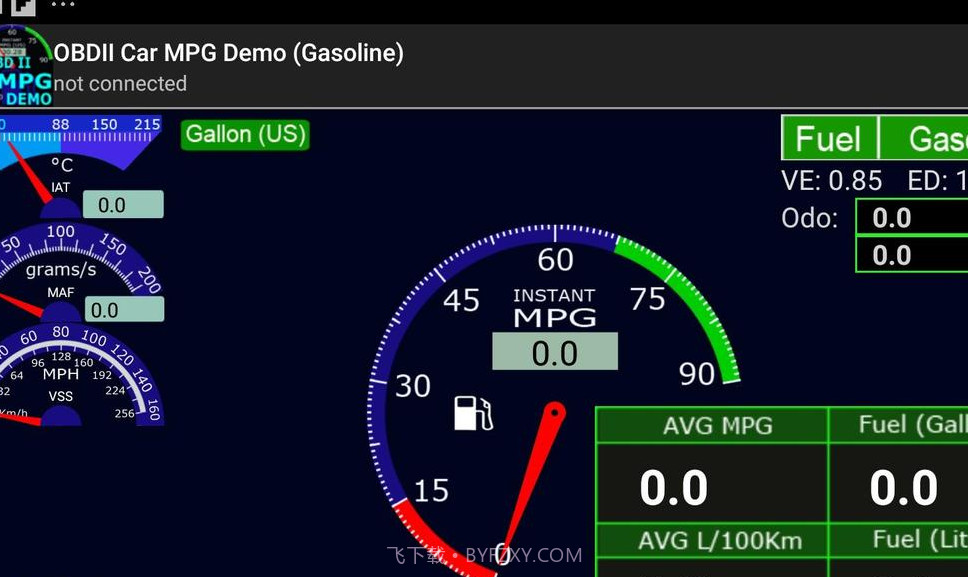Toggle the Fuel type button

pyautogui.click(x=829, y=138)
